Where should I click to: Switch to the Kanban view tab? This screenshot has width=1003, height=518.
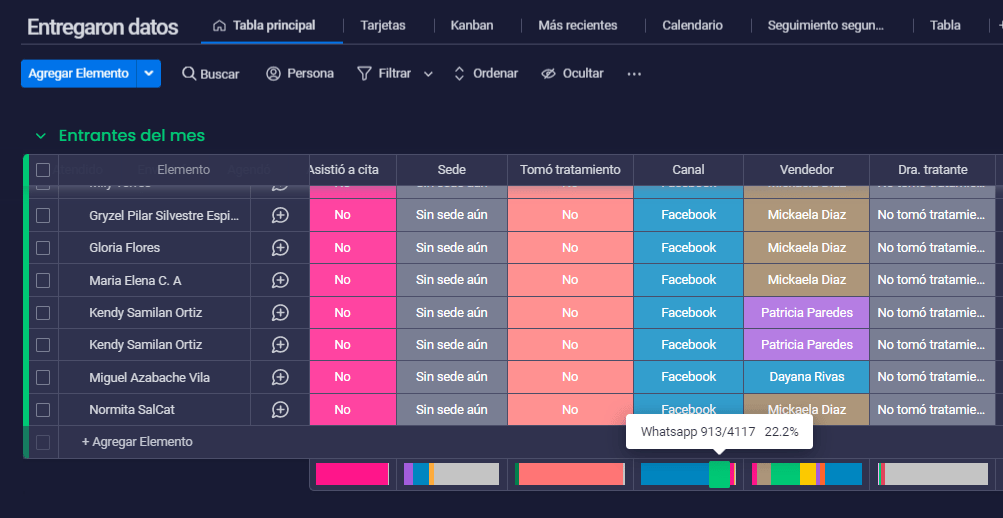point(471,26)
